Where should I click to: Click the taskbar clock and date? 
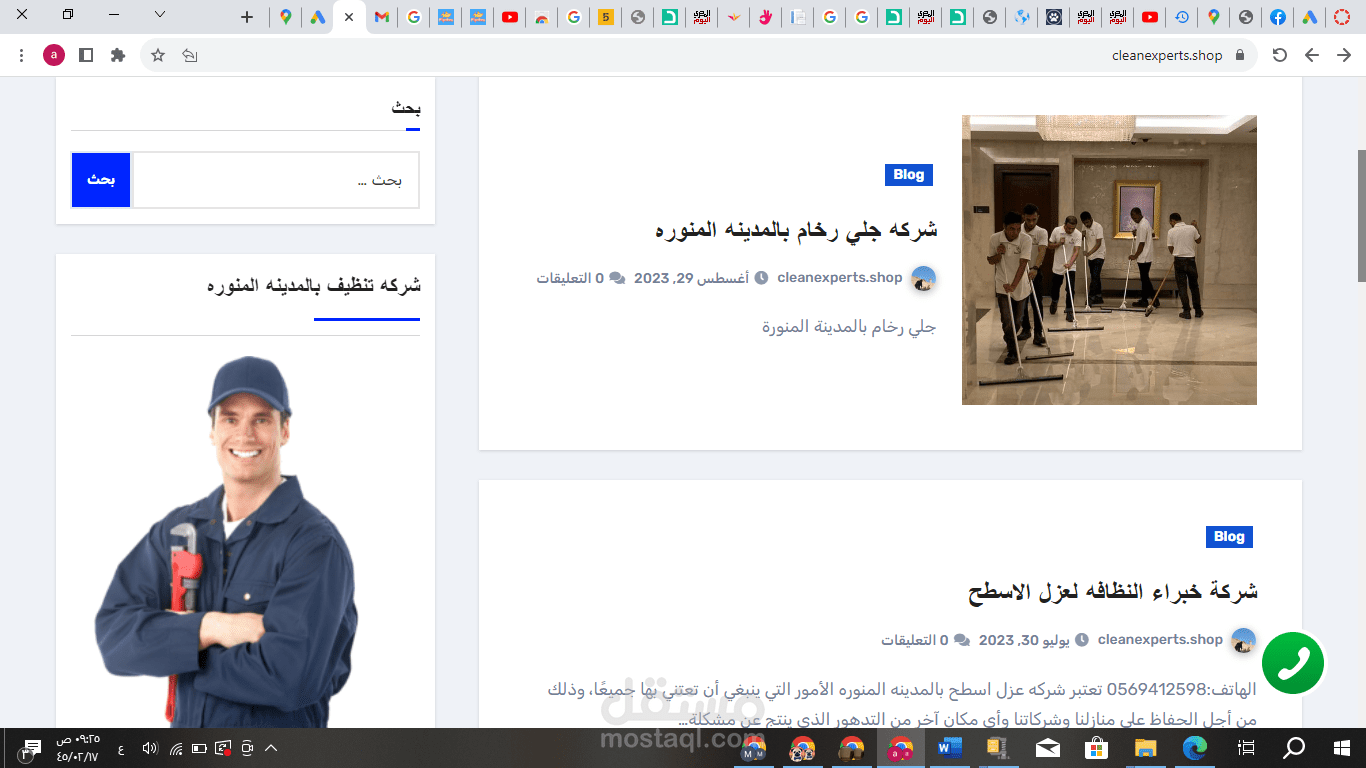[x=78, y=748]
